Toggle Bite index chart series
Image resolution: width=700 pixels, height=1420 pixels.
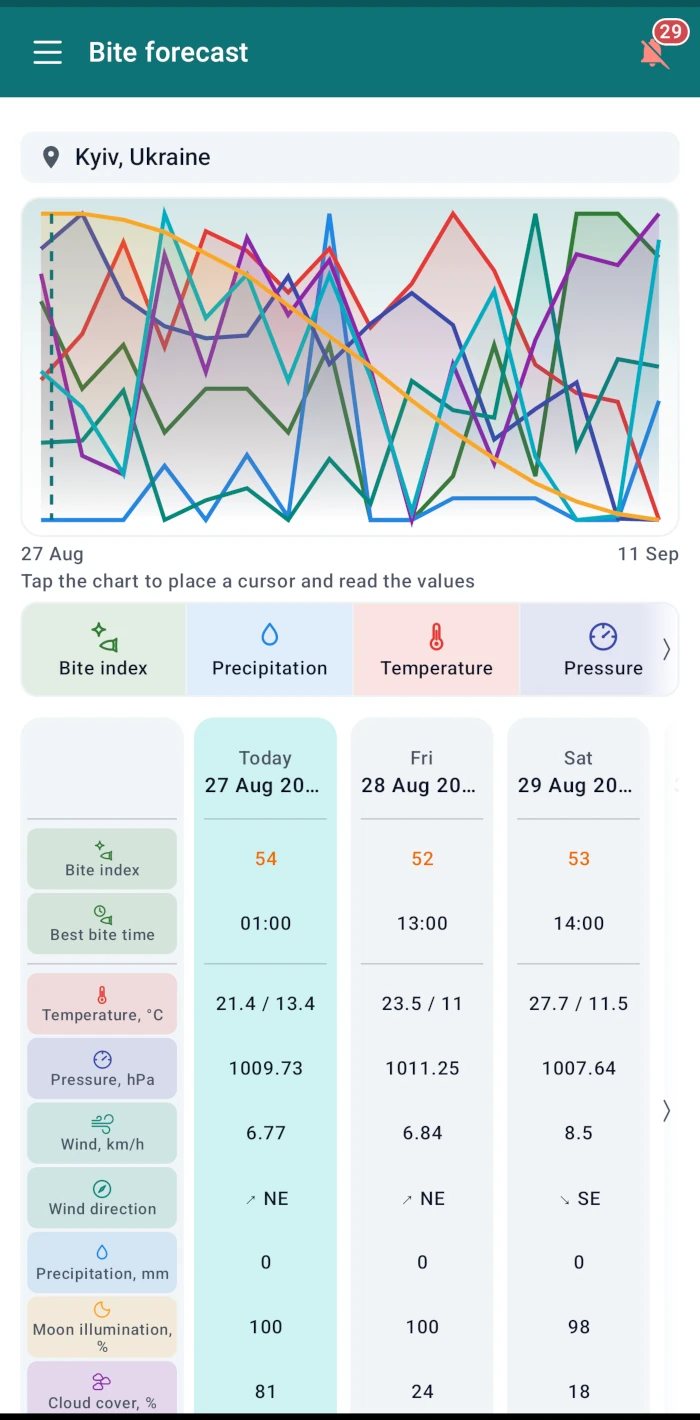[103, 650]
